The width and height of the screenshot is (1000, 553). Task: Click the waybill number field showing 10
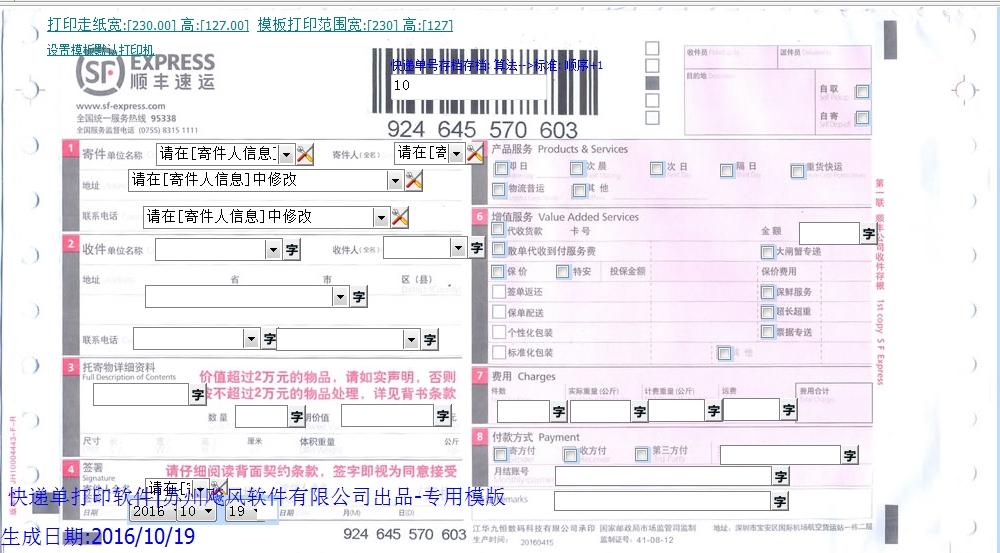pos(468,85)
